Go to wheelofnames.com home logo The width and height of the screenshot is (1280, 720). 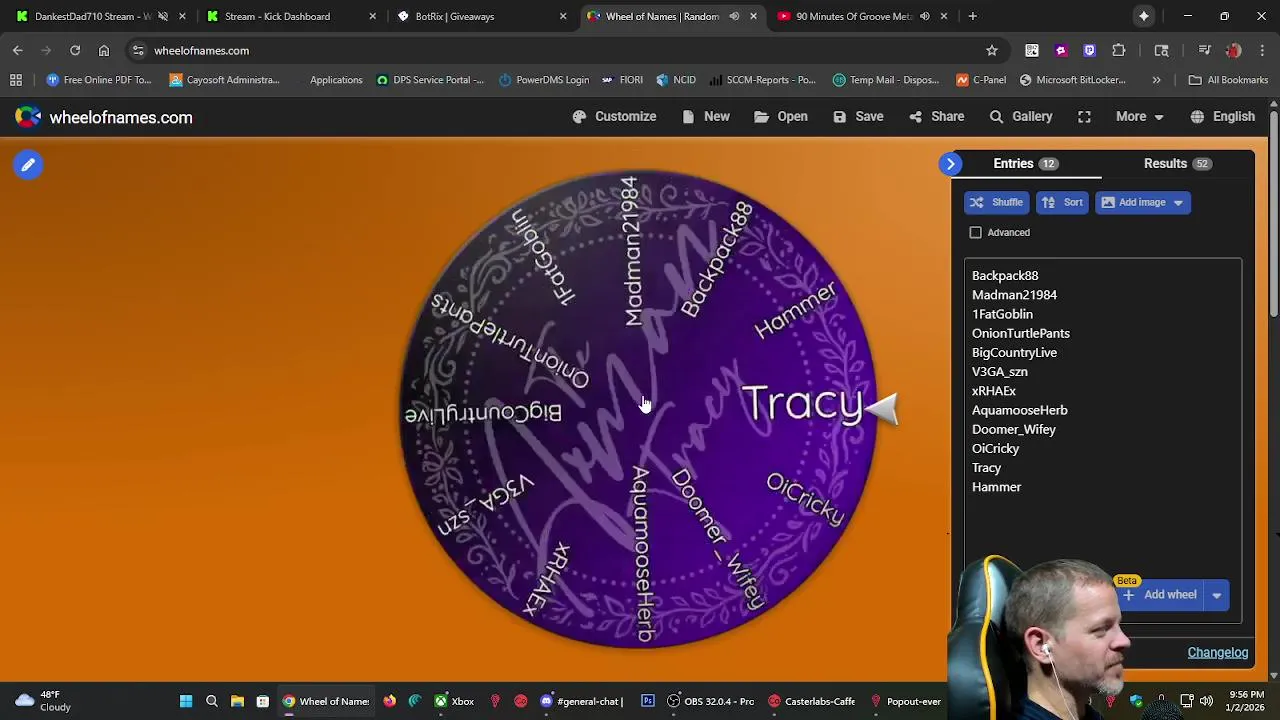click(104, 118)
